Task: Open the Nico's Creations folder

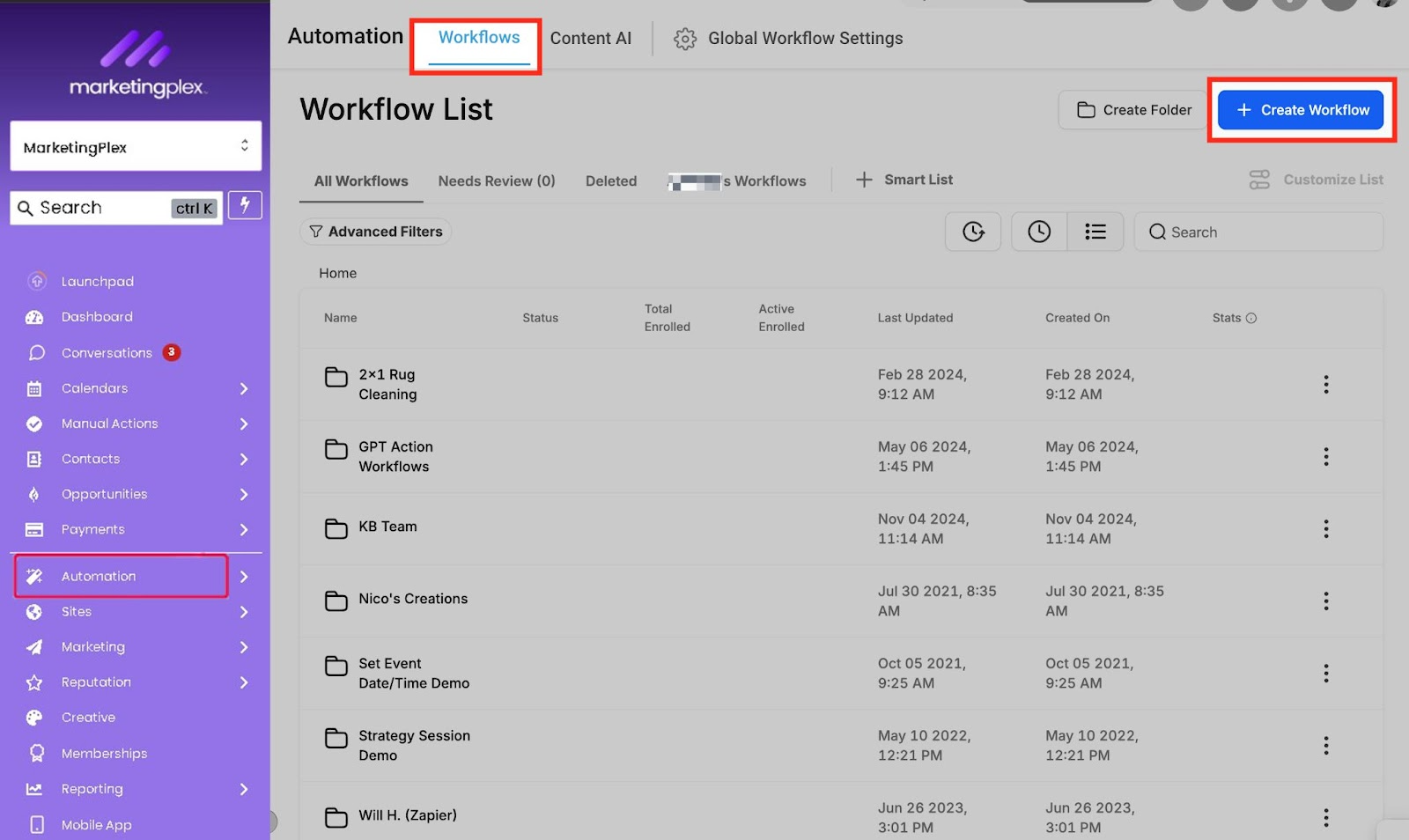Action: (x=413, y=599)
